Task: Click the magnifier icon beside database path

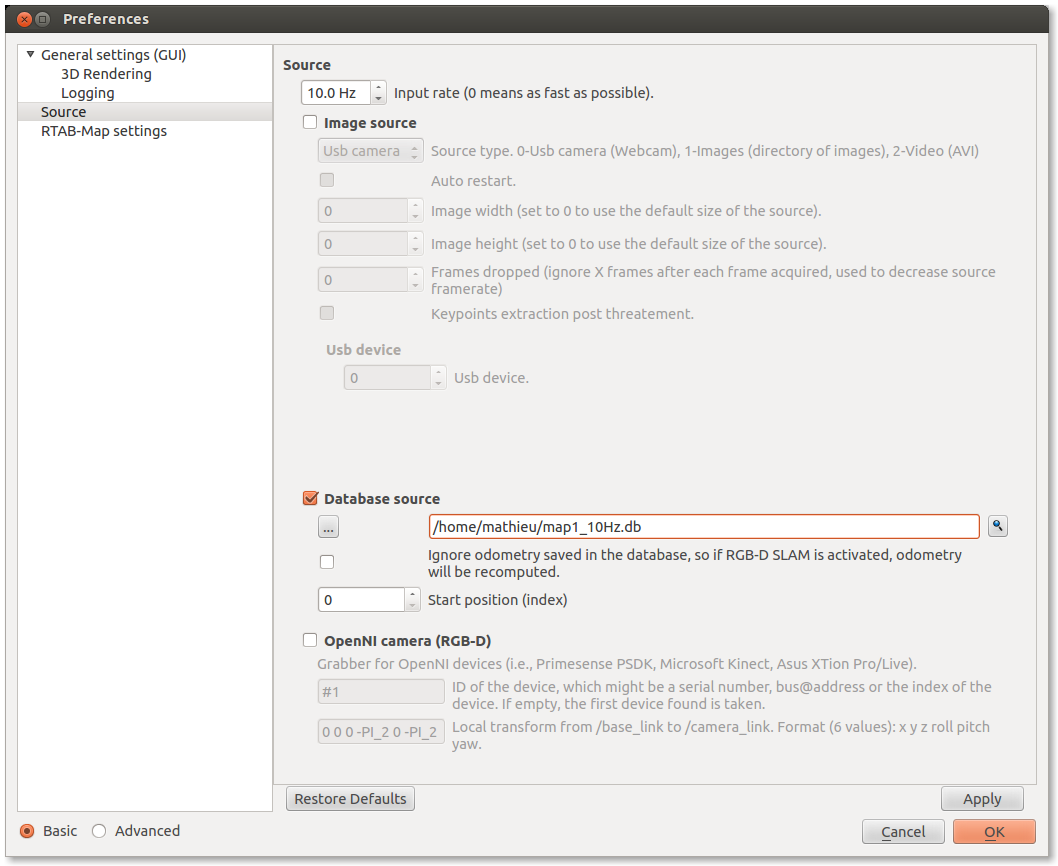Action: [997, 526]
